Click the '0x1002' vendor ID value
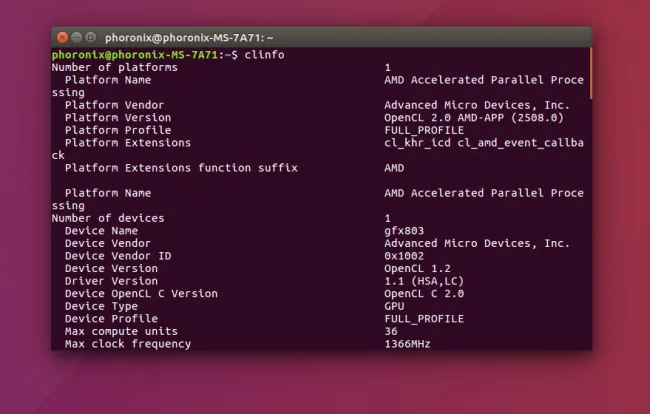Viewport: 650px width, 414px height. coord(404,256)
